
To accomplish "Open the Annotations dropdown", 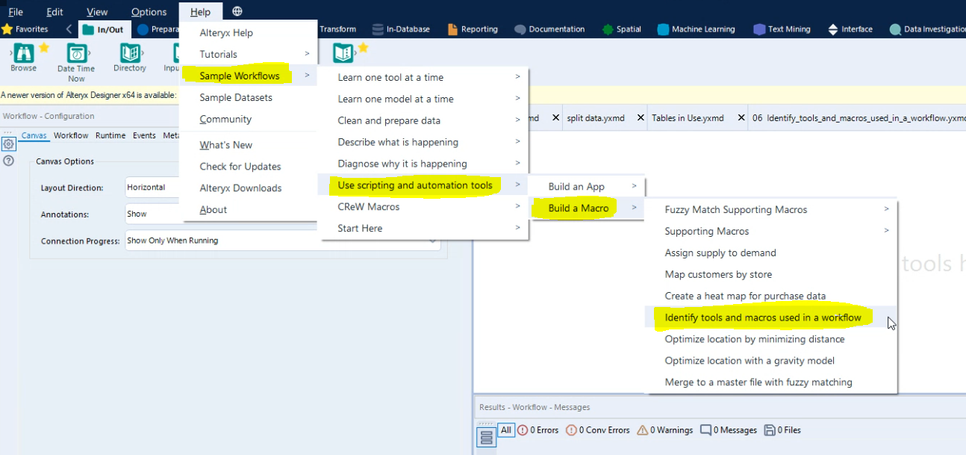I will (154, 214).
